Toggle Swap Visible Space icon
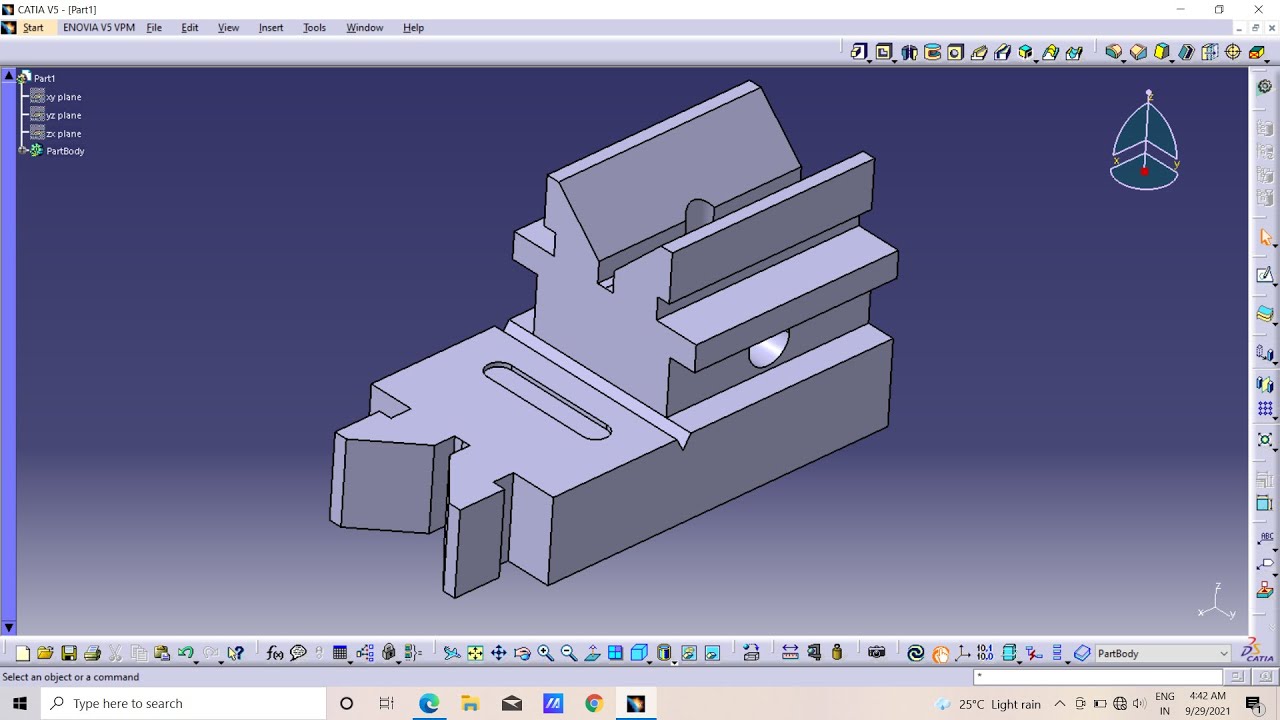Screen dimensions: 1280x720 coord(712,653)
